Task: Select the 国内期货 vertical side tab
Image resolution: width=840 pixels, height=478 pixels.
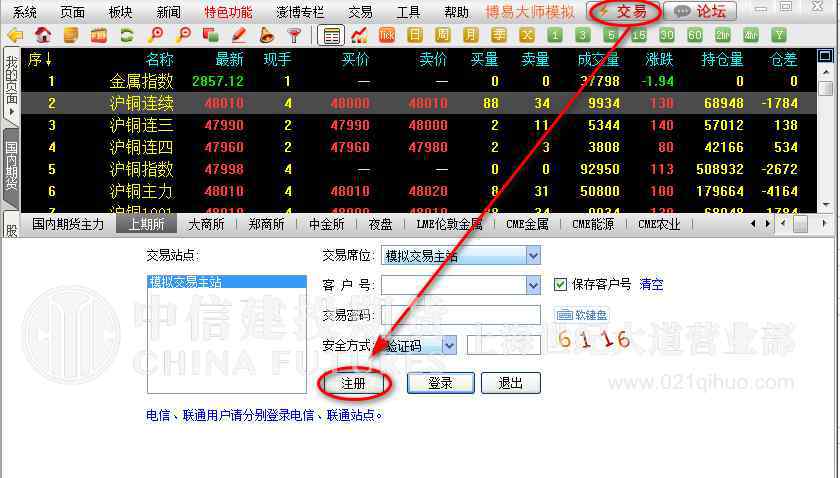Action: [11, 166]
